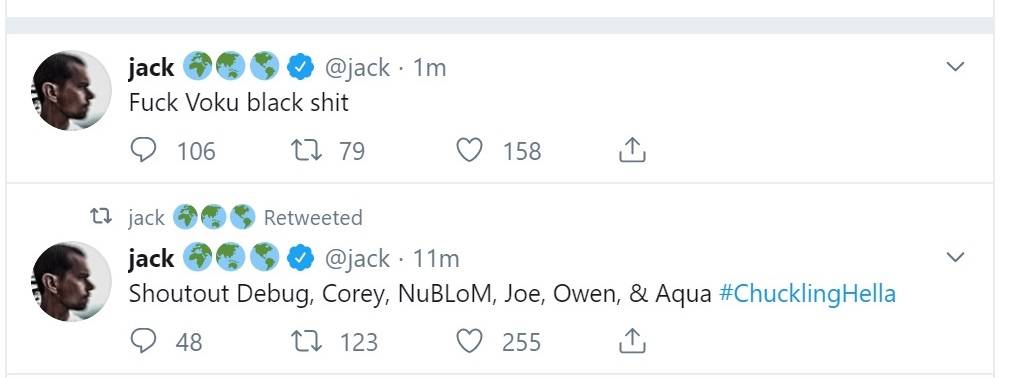
Task: Reply to the 1m tweet with 106 replies
Action: coord(143,151)
